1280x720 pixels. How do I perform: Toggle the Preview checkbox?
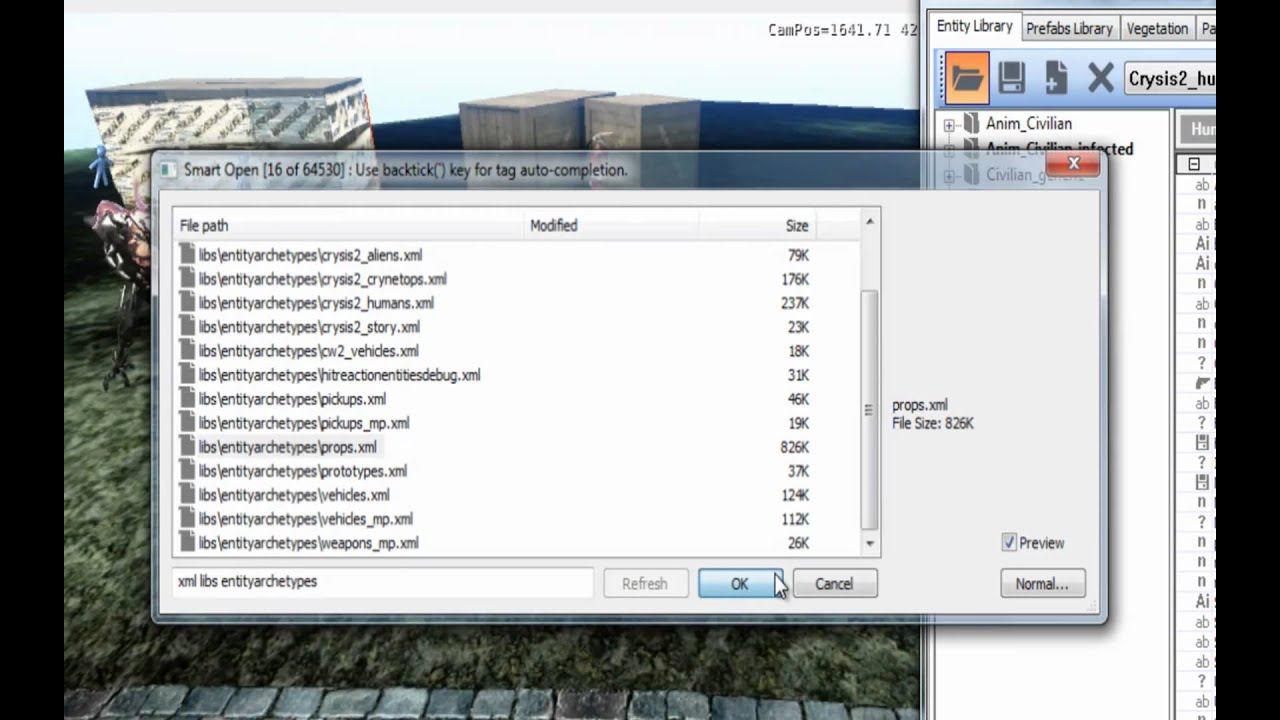click(x=1009, y=543)
